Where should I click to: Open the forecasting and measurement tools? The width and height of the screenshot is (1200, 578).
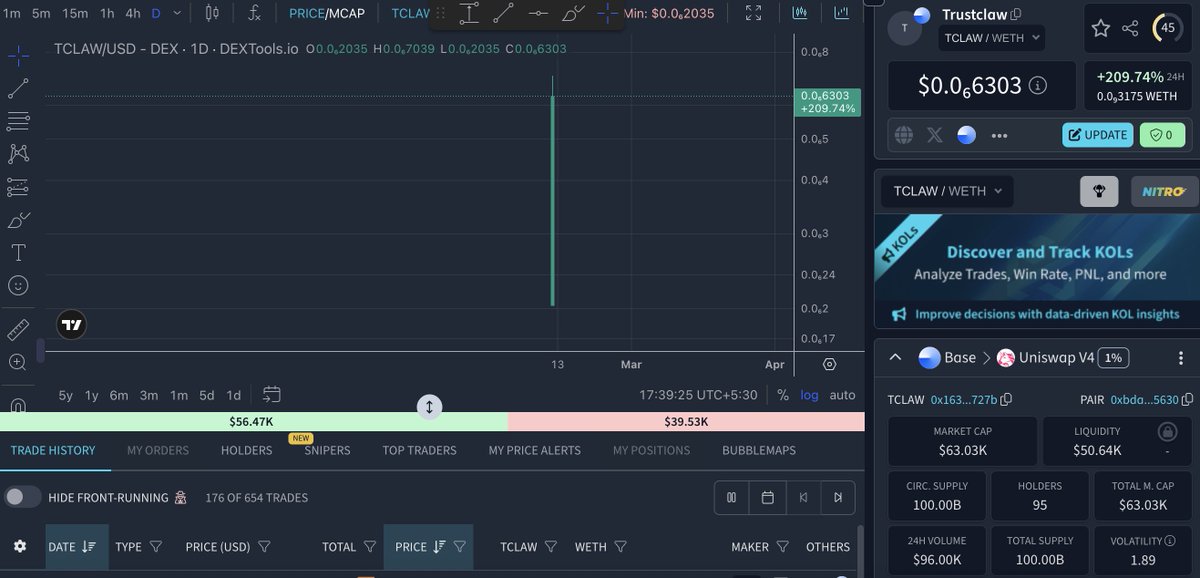coord(18,187)
